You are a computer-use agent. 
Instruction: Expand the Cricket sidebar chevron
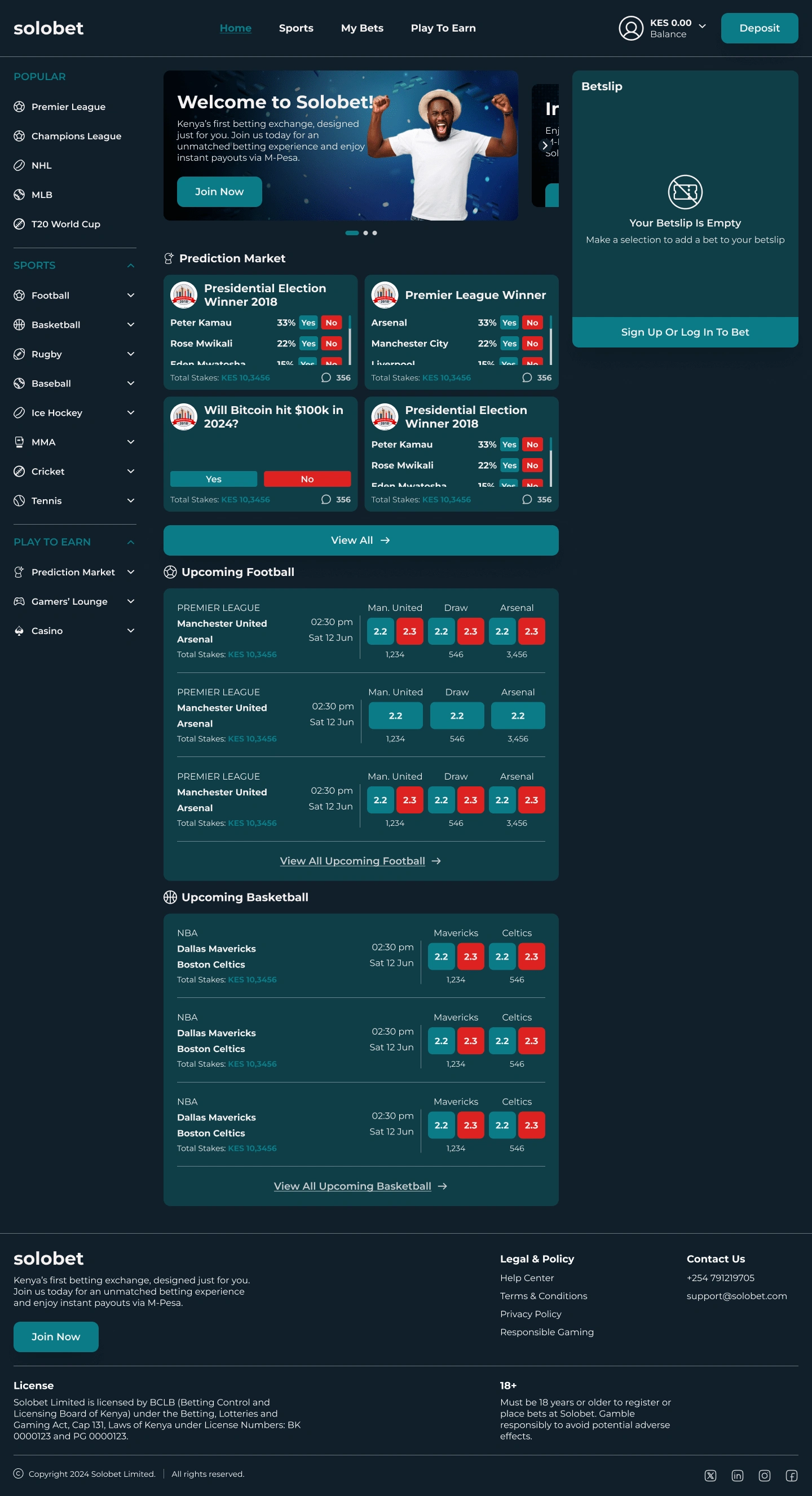tap(131, 472)
